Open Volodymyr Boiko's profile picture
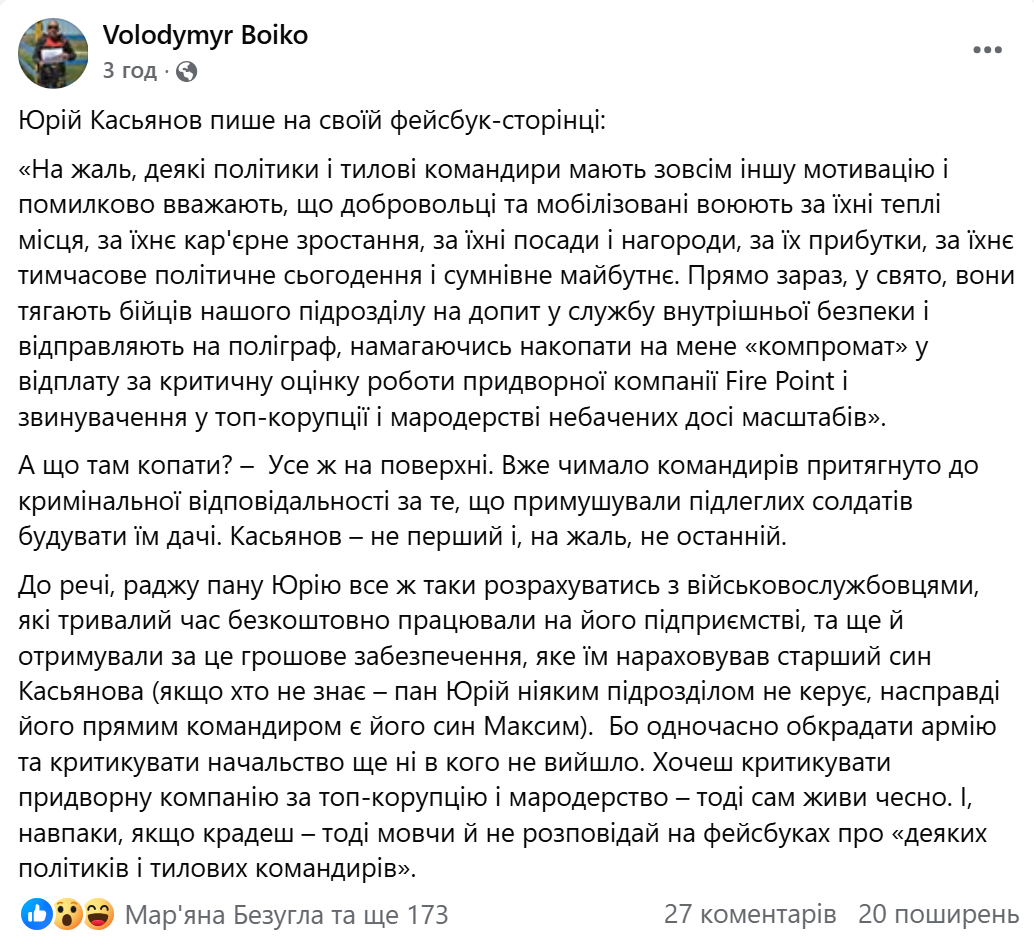Image resolution: width=1034 pixels, height=938 pixels. (x=53, y=53)
